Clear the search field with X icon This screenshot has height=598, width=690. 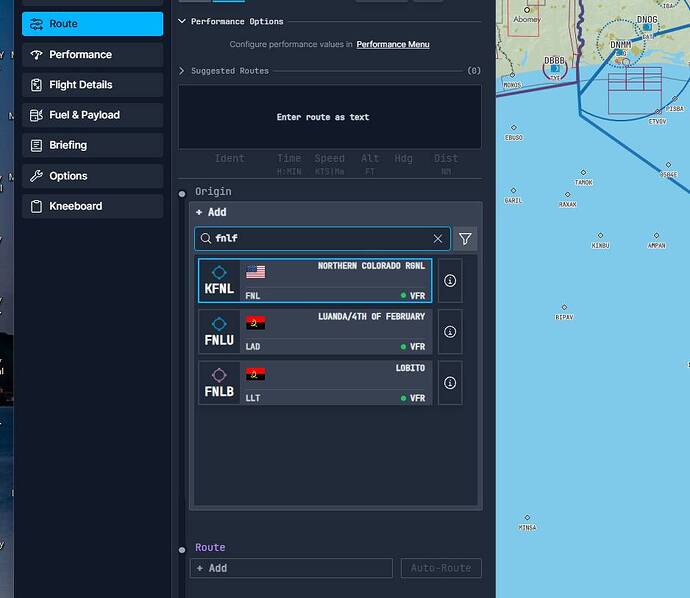[437, 238]
